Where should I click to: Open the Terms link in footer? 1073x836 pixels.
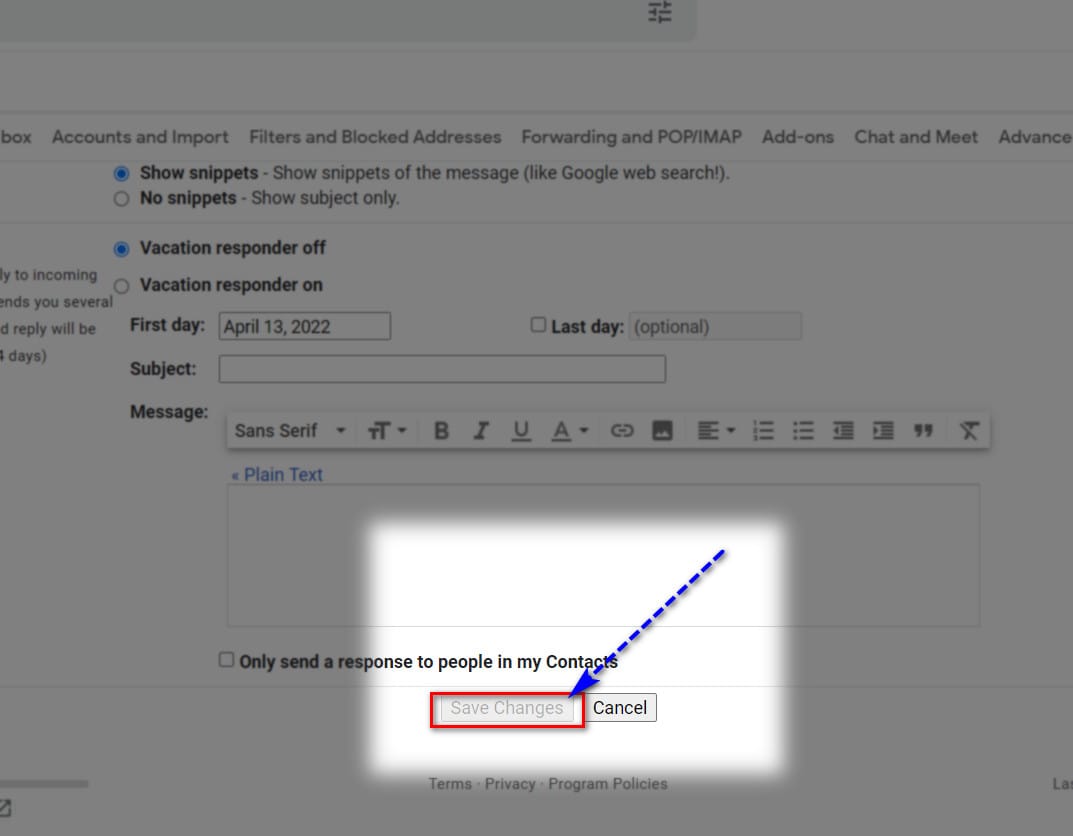[450, 784]
